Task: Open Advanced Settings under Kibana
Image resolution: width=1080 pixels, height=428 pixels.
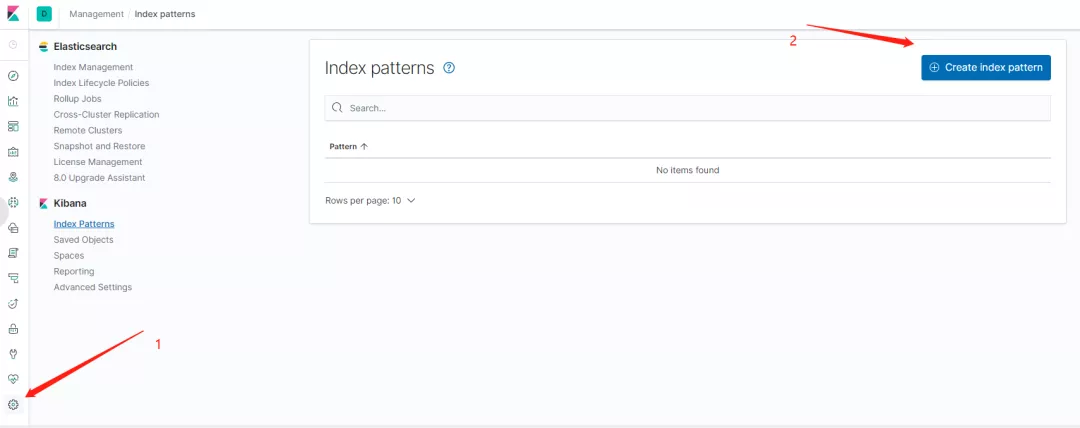Action: tap(92, 287)
